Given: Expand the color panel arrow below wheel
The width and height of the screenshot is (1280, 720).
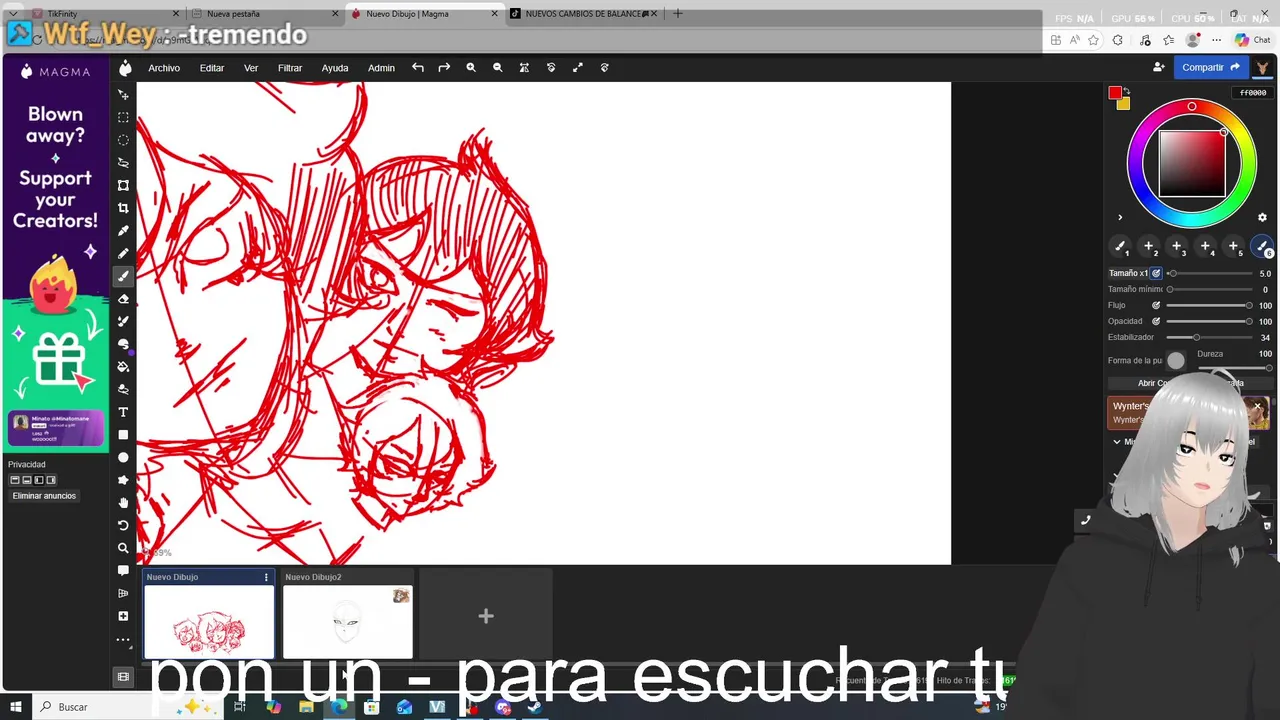Looking at the screenshot, I should 1120,217.
